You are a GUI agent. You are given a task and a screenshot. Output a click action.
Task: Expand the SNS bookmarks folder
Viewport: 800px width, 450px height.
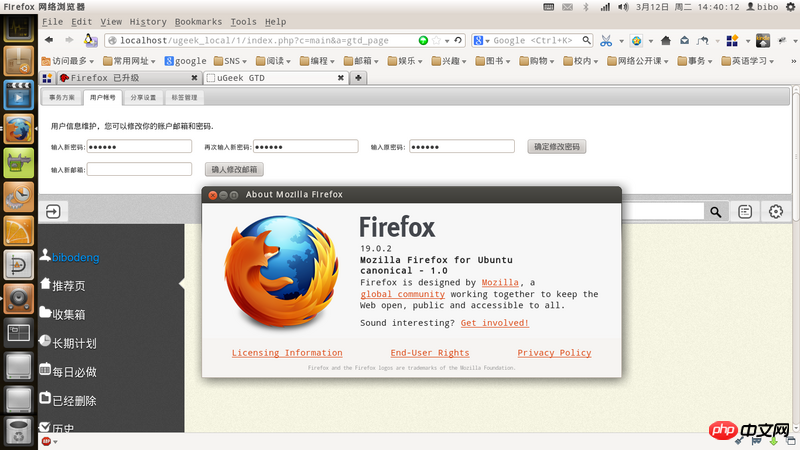[231, 61]
